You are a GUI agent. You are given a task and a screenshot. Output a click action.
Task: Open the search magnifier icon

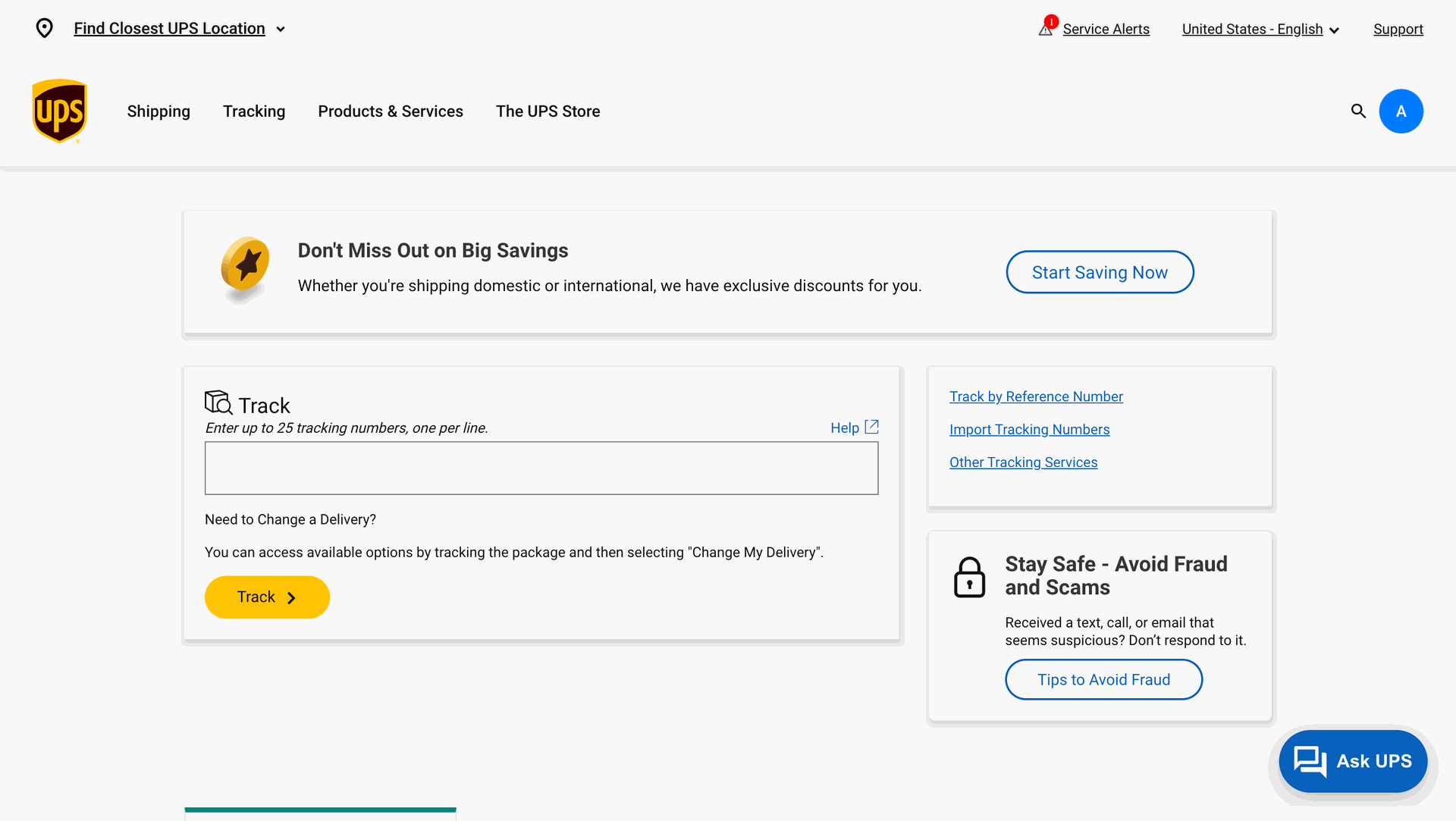pos(1358,111)
